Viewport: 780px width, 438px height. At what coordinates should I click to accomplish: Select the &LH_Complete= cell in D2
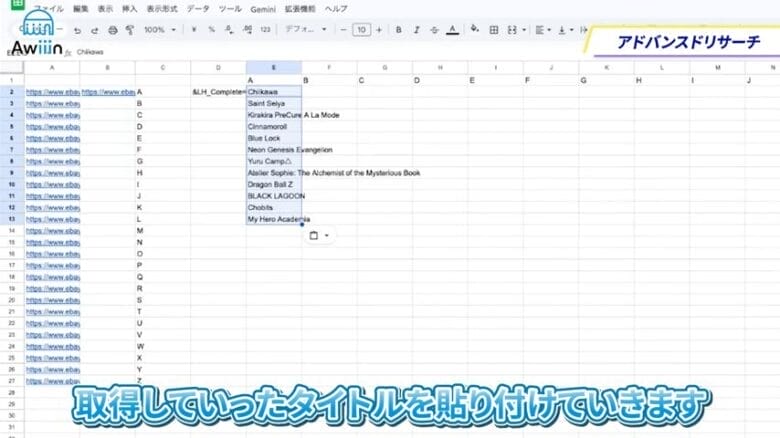click(x=218, y=92)
